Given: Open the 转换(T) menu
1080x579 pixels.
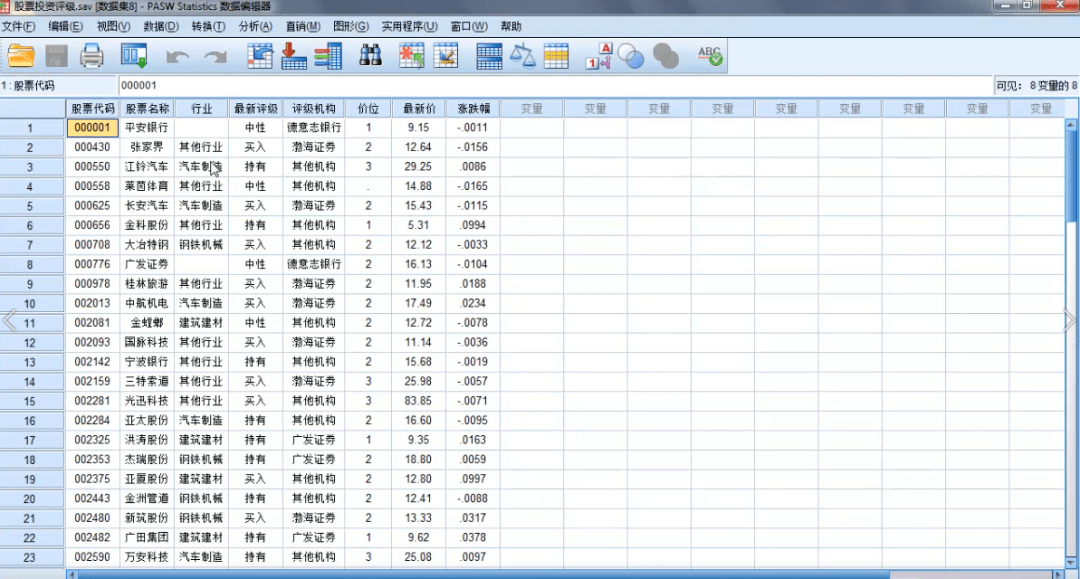Looking at the screenshot, I should [x=208, y=26].
